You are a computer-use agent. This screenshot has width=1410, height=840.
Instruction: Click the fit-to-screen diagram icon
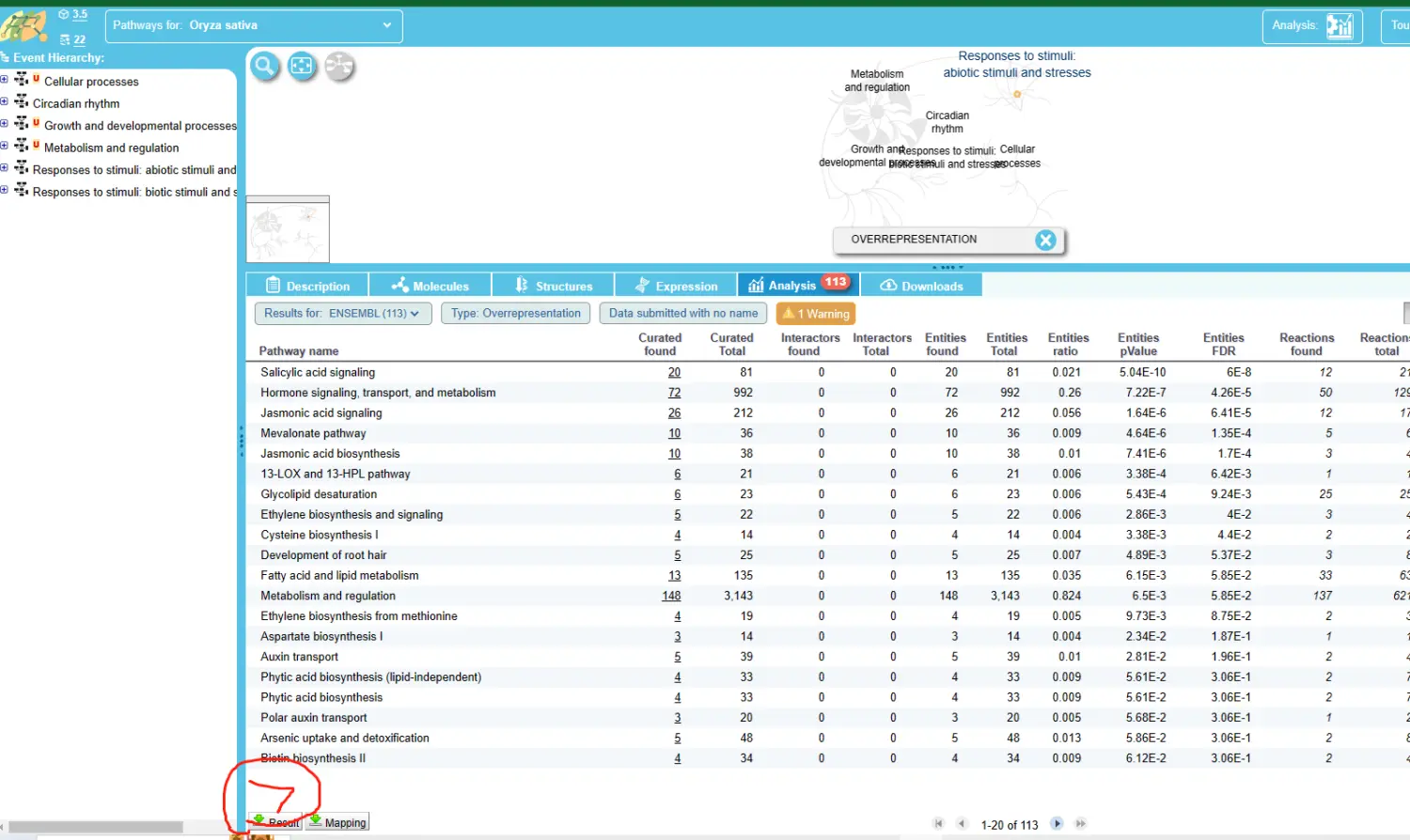[302, 67]
